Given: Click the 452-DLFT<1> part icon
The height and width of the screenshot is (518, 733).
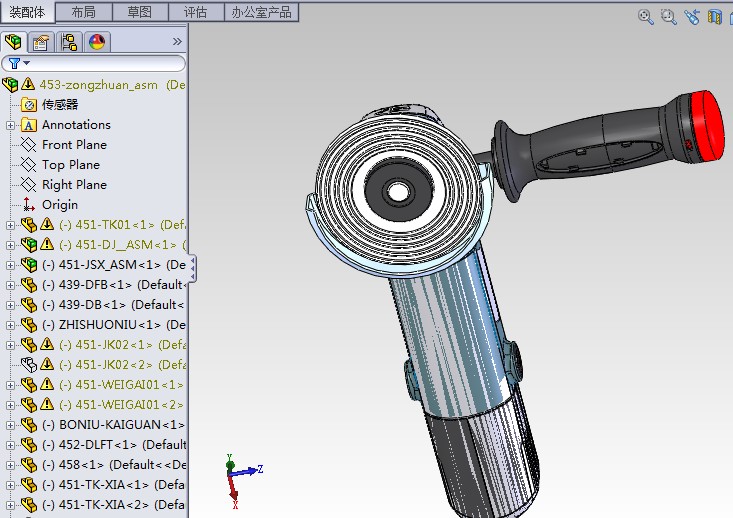Looking at the screenshot, I should [x=29, y=445].
